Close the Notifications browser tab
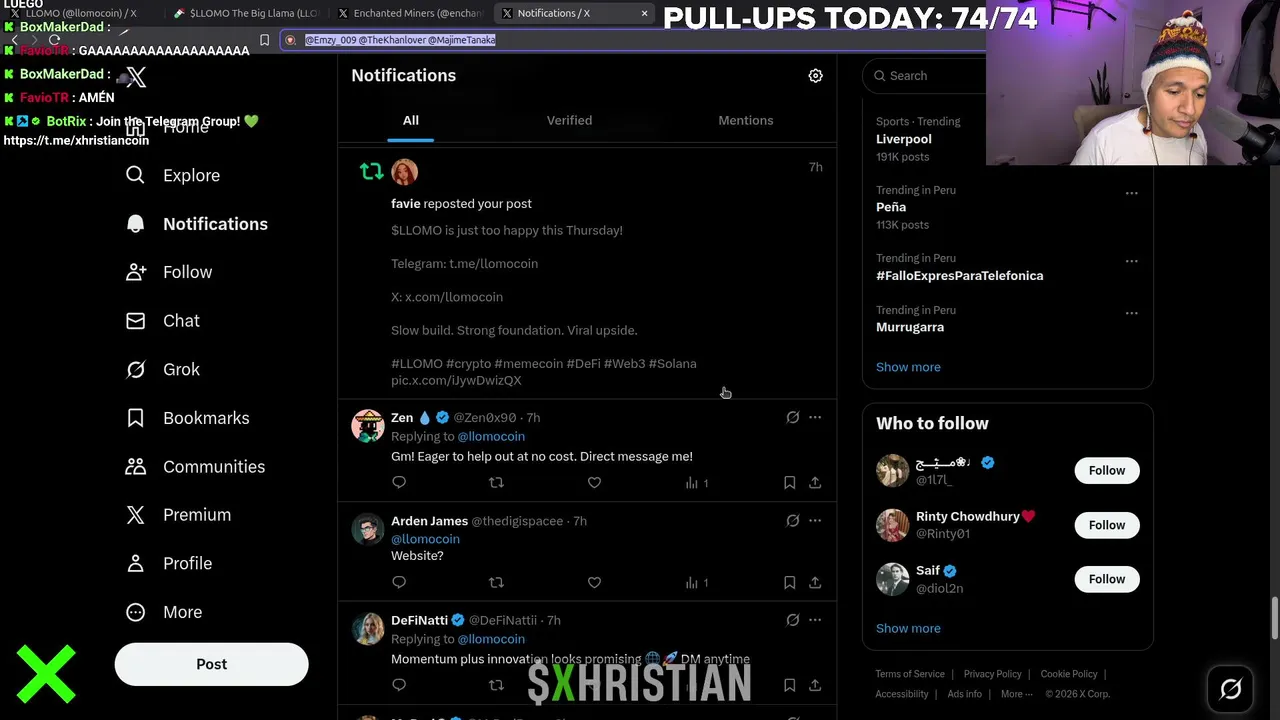Screen dimensions: 1280x720 tap(644, 13)
